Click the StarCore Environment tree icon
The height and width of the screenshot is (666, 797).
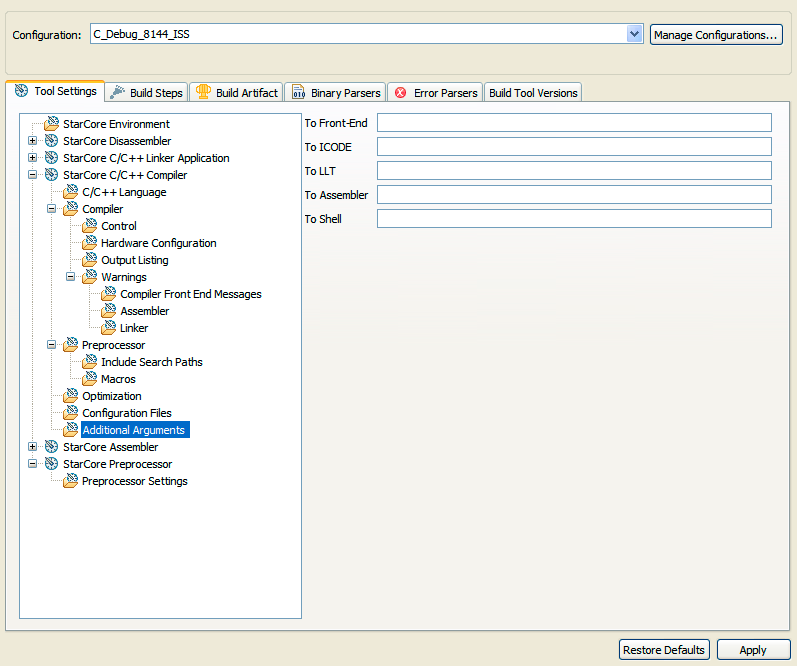51,124
